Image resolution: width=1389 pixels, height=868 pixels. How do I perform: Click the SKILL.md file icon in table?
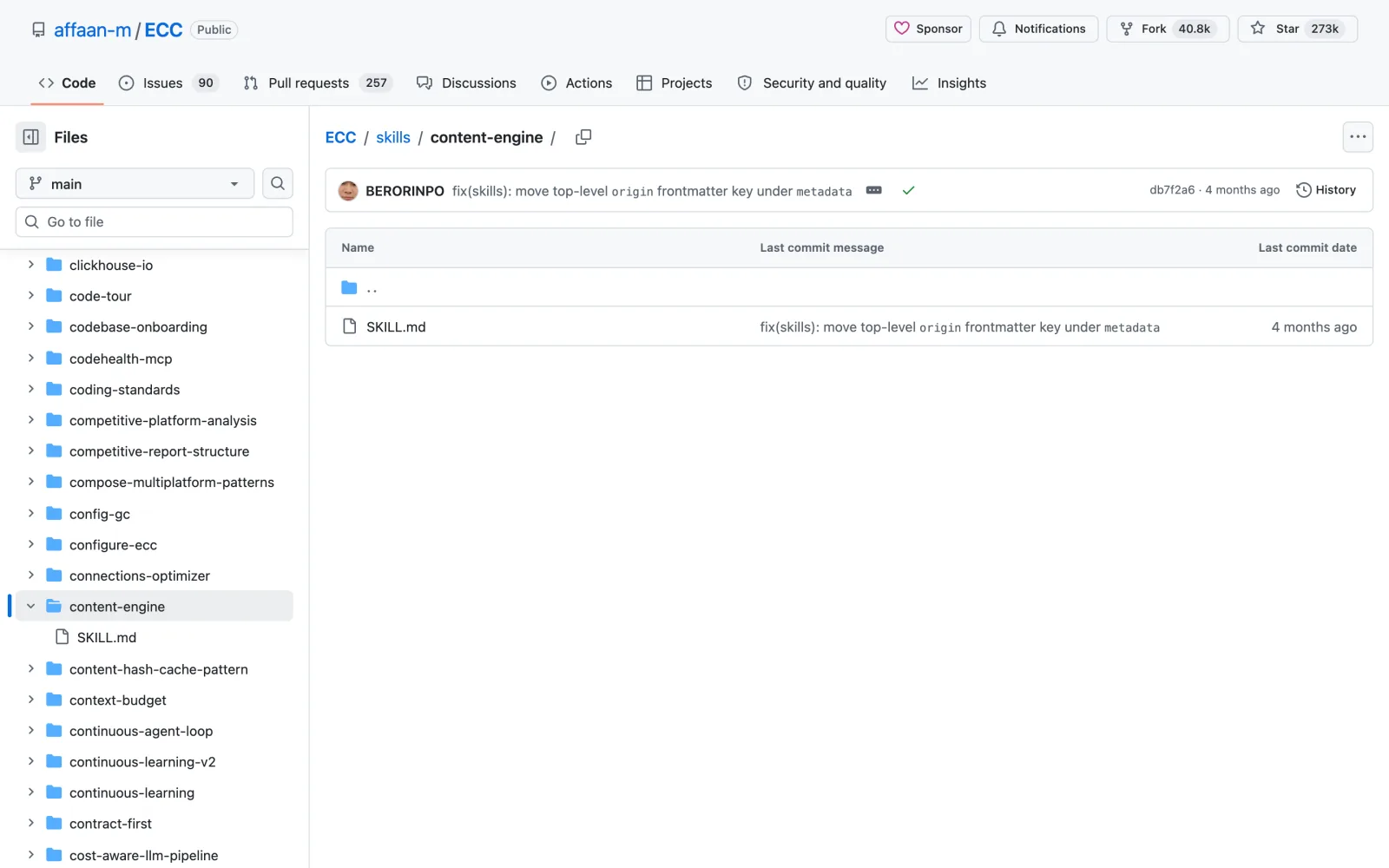point(349,326)
